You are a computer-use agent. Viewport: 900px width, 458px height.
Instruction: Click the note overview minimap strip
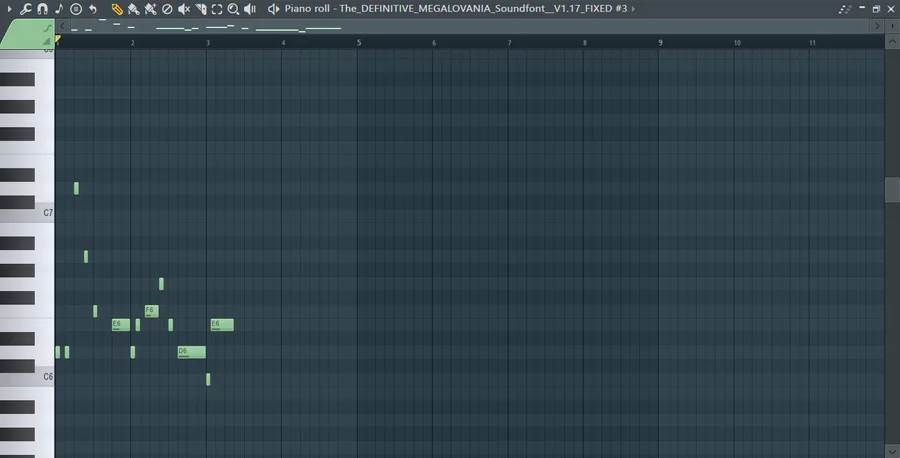(x=469, y=26)
